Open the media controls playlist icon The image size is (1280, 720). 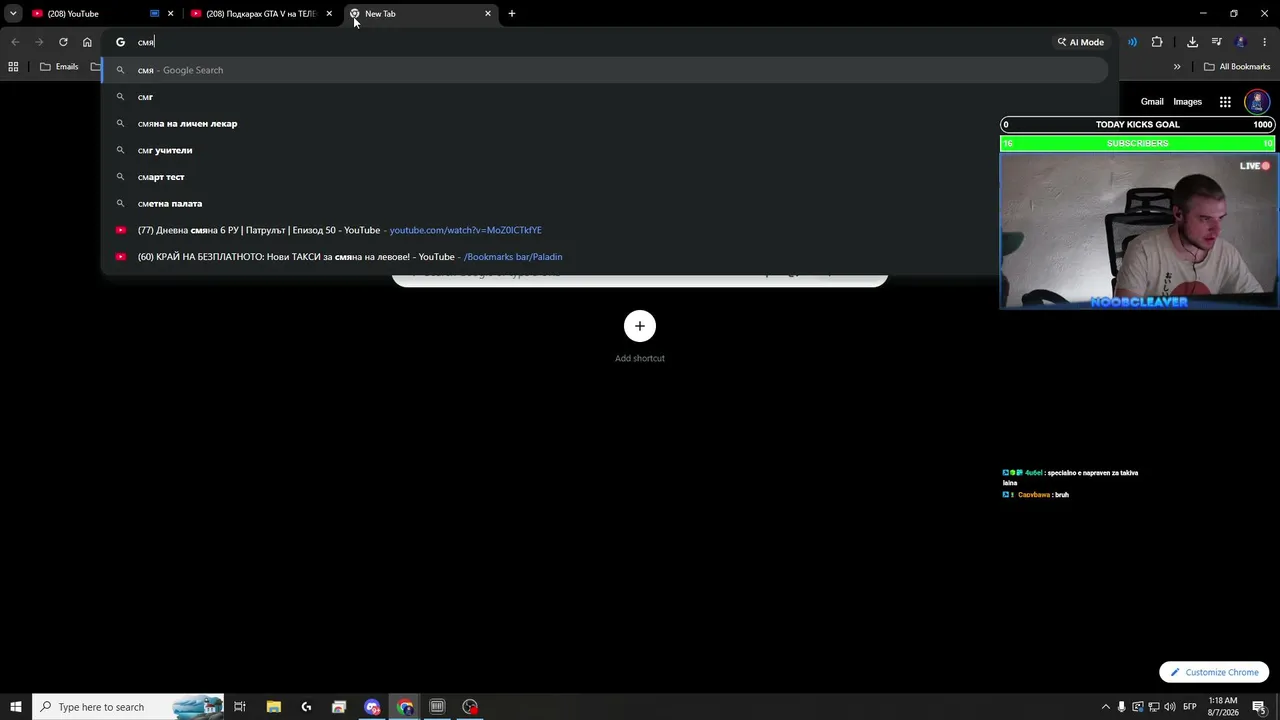point(1216,42)
